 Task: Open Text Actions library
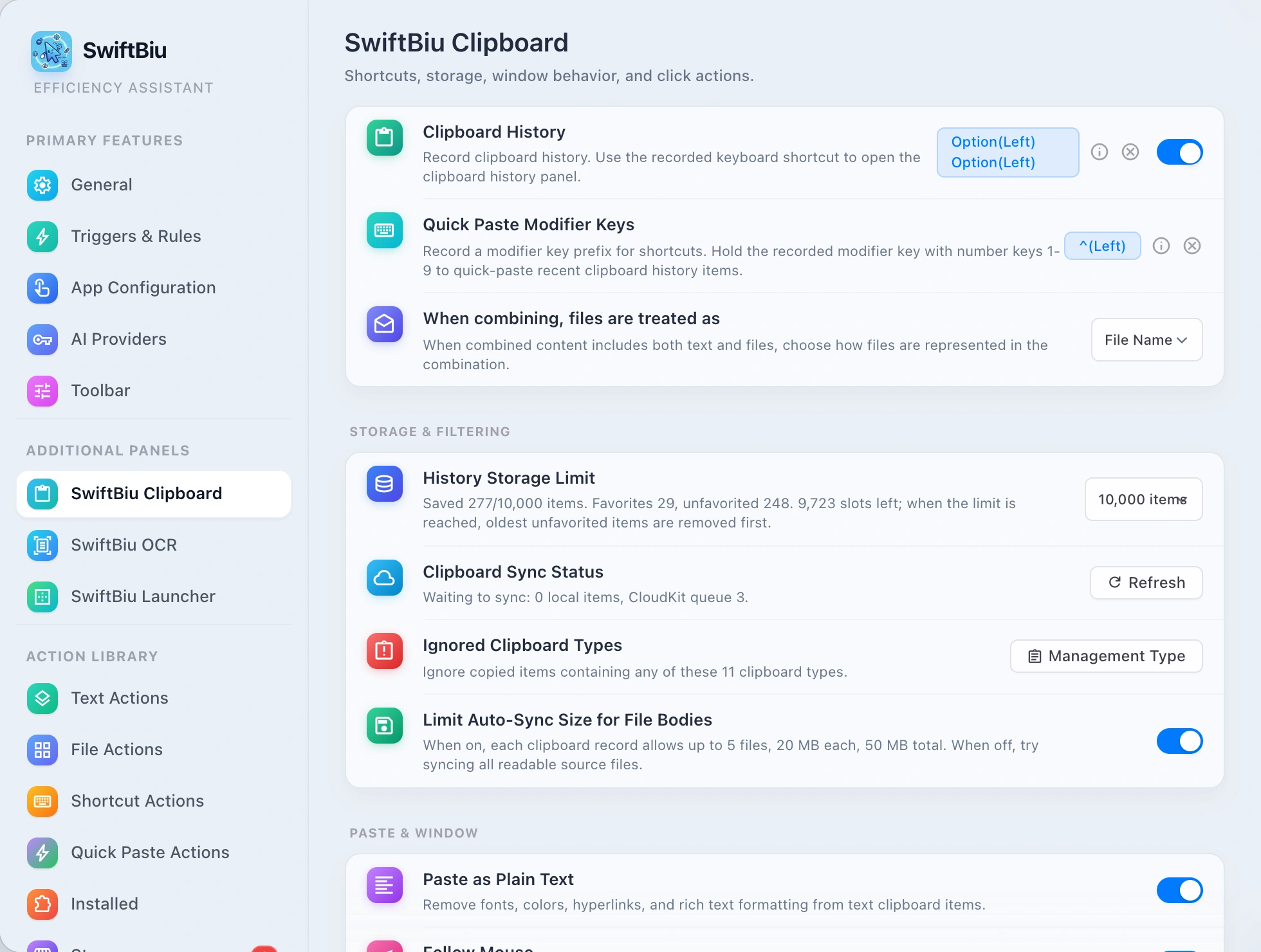[x=153, y=699]
